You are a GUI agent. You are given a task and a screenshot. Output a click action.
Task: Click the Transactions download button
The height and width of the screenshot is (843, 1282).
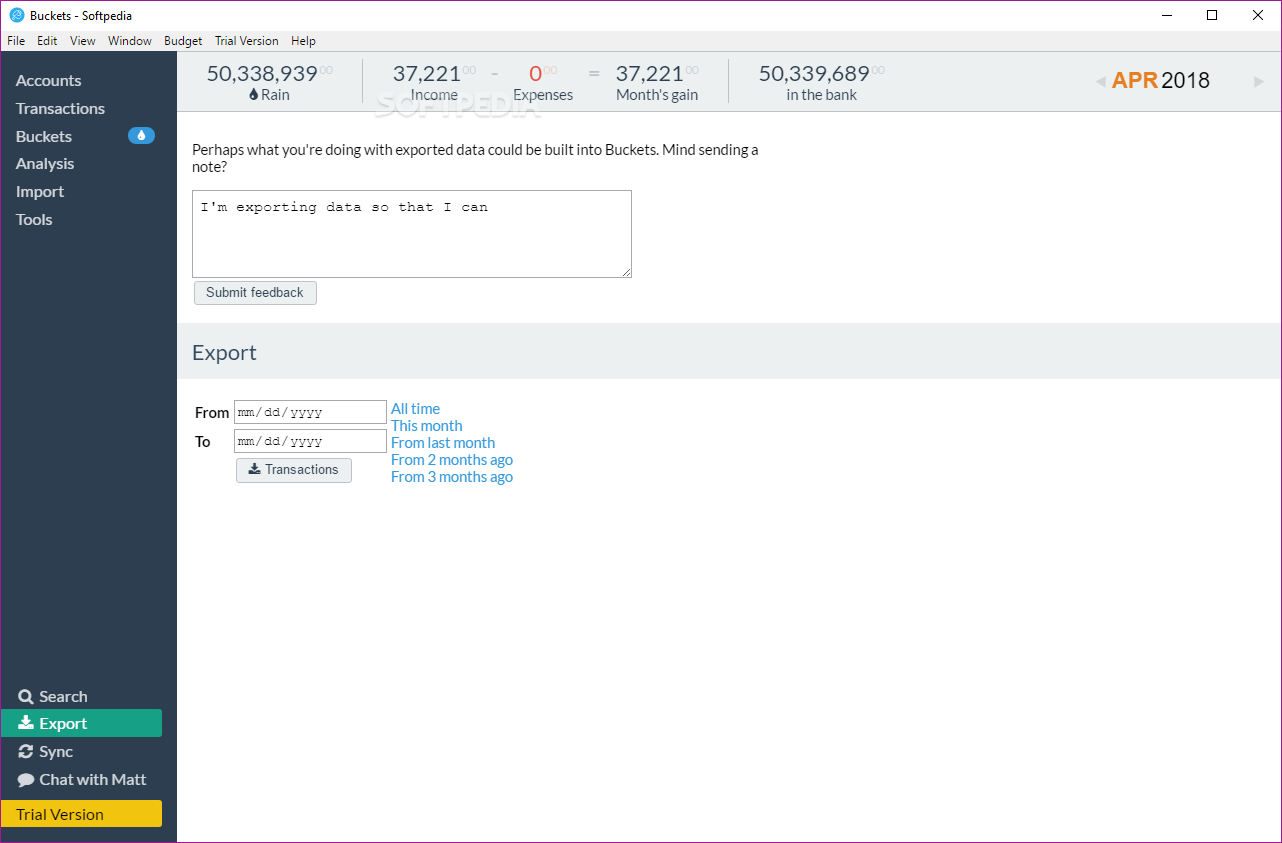click(x=294, y=470)
